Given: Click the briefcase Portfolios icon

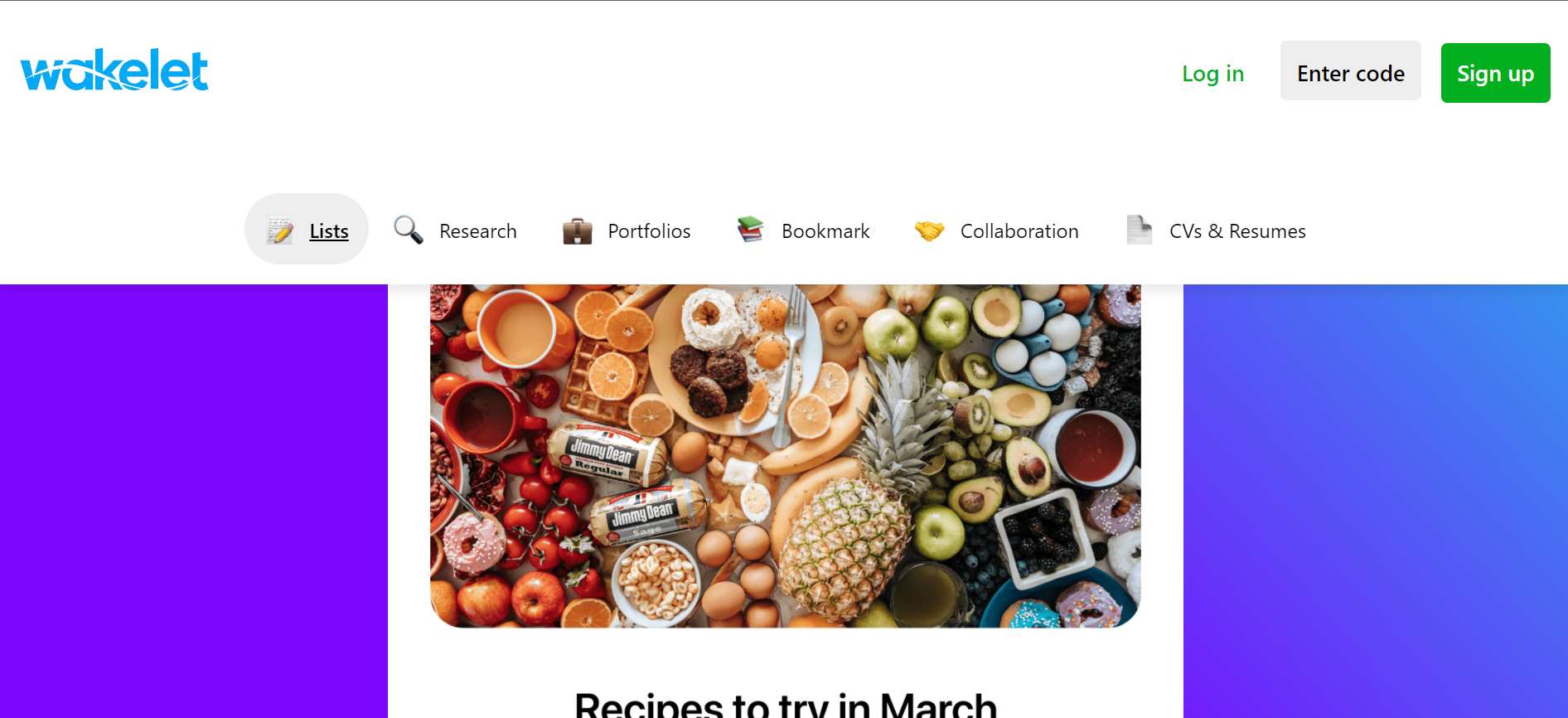Looking at the screenshot, I should (578, 230).
